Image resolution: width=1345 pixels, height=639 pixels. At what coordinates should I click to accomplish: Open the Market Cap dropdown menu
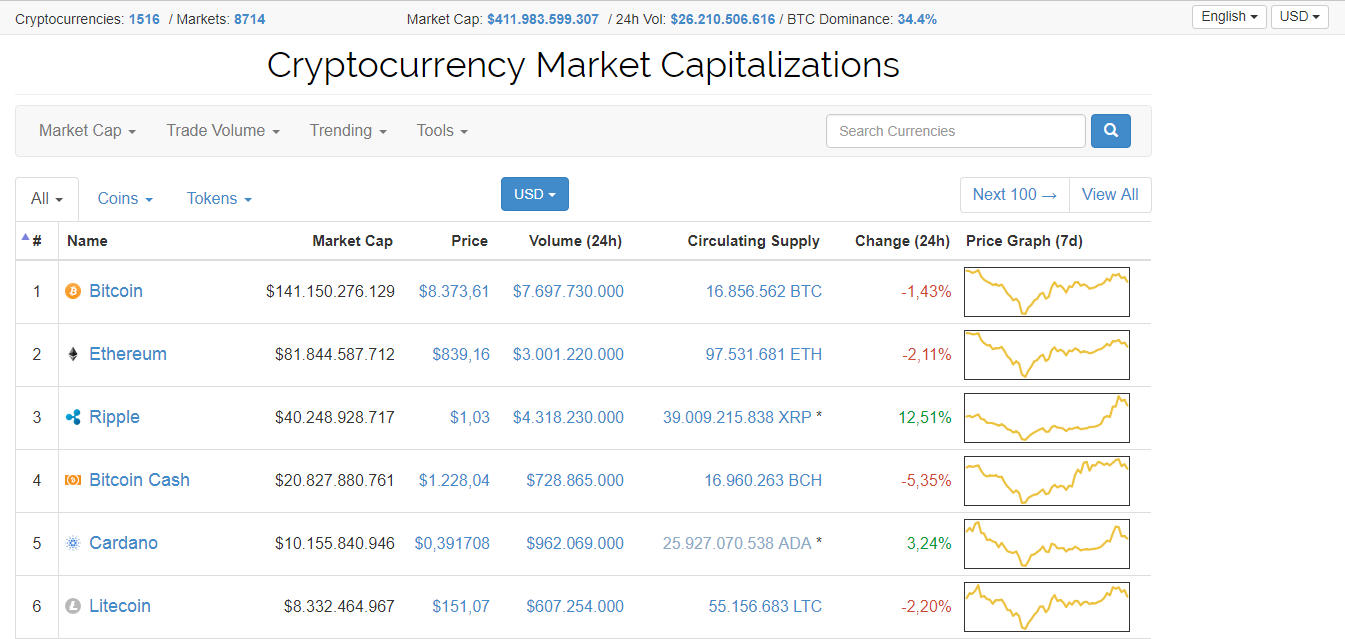[x=87, y=131]
